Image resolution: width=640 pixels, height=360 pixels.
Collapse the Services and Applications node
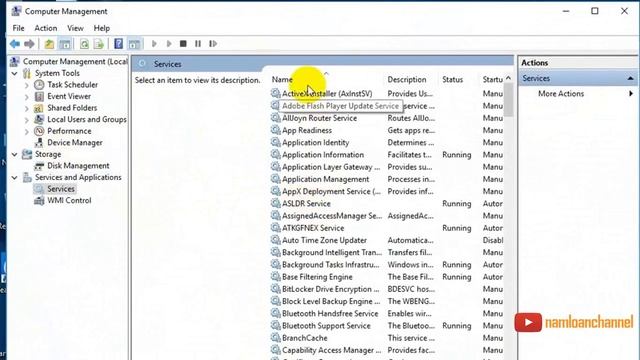15,178
